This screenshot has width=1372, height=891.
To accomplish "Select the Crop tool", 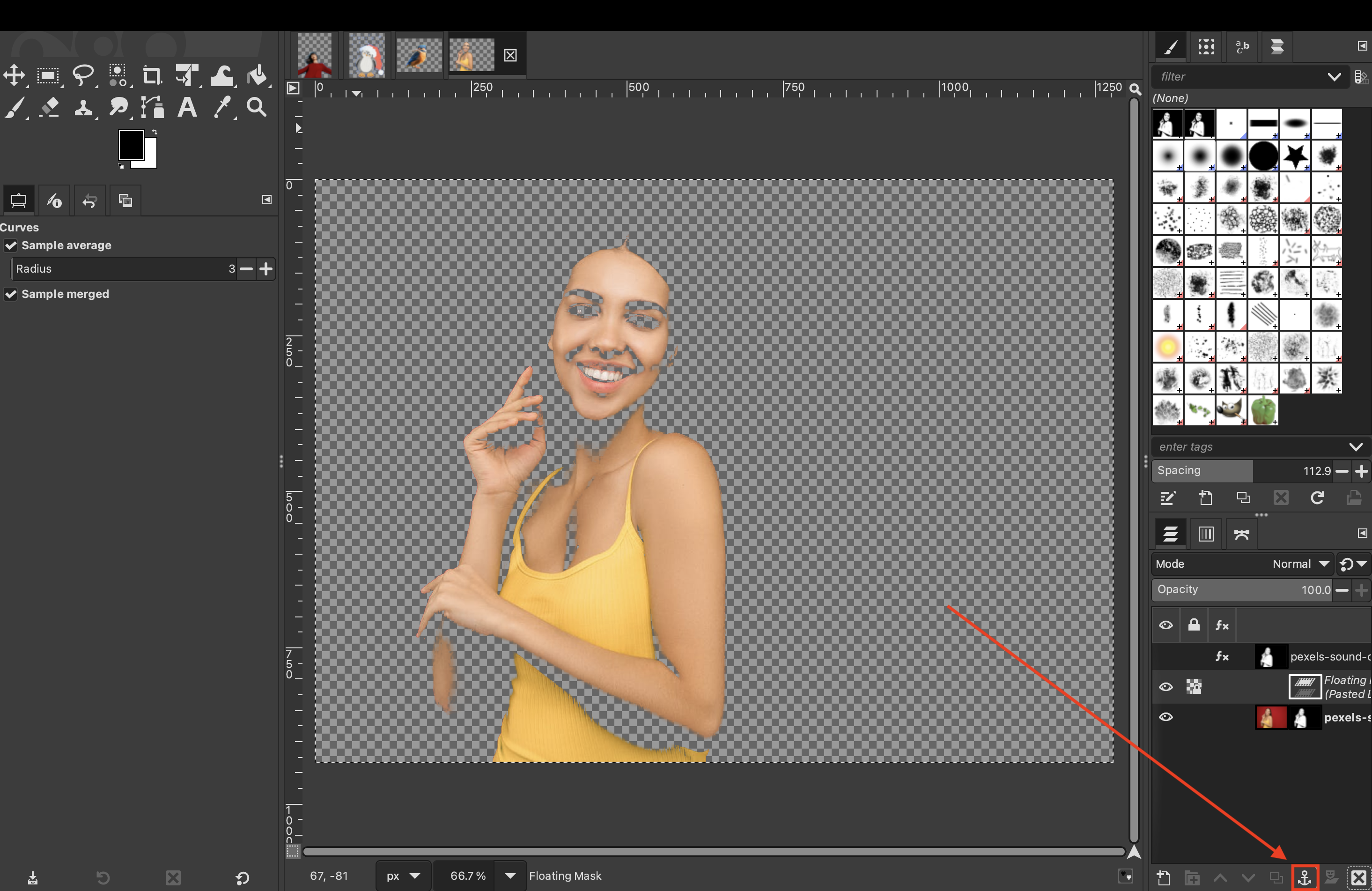I will (x=152, y=75).
